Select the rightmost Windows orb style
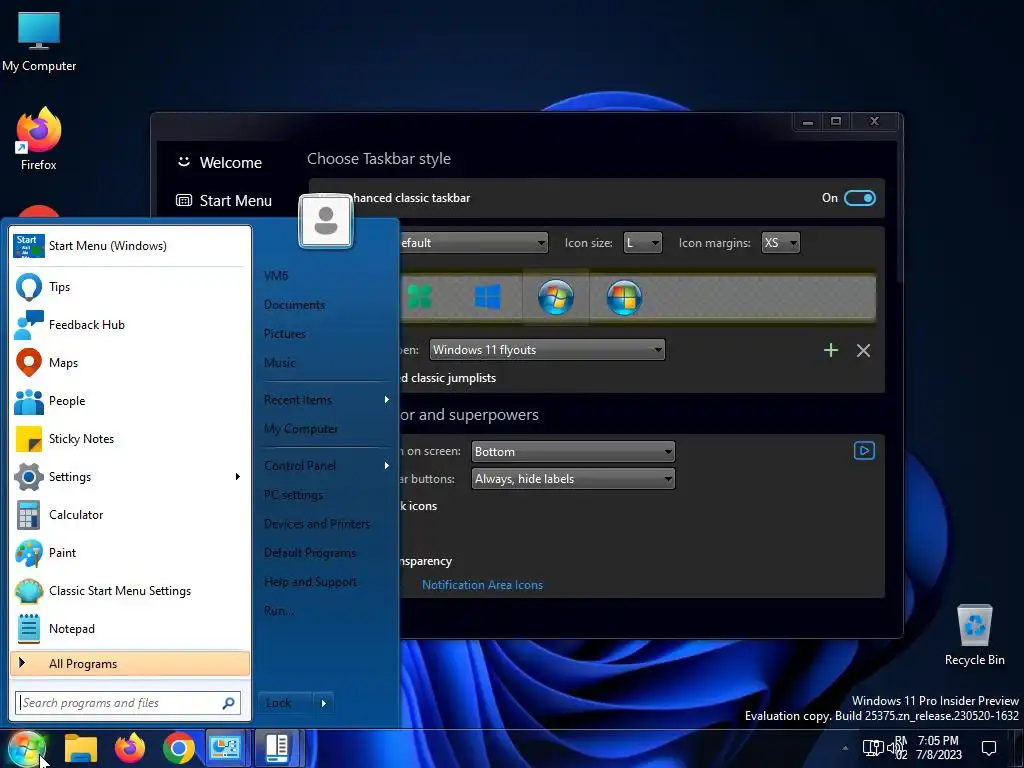1024x768 pixels. click(624, 297)
